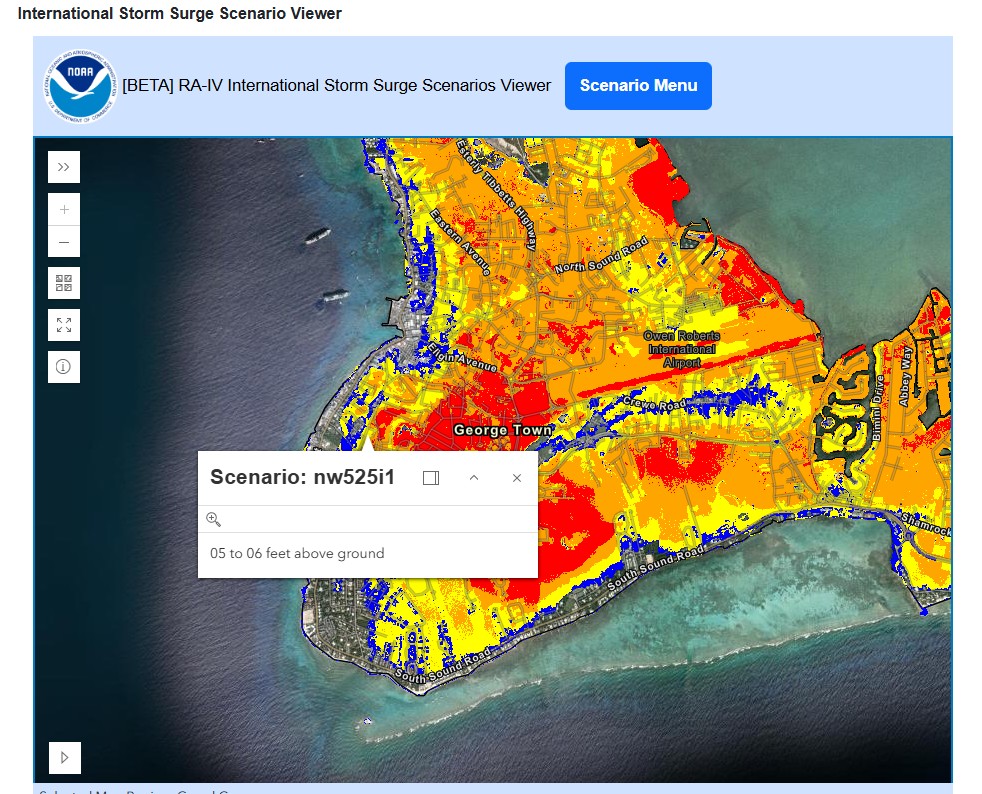
Task: Dock the scenario popup panel
Action: pyautogui.click(x=430, y=477)
